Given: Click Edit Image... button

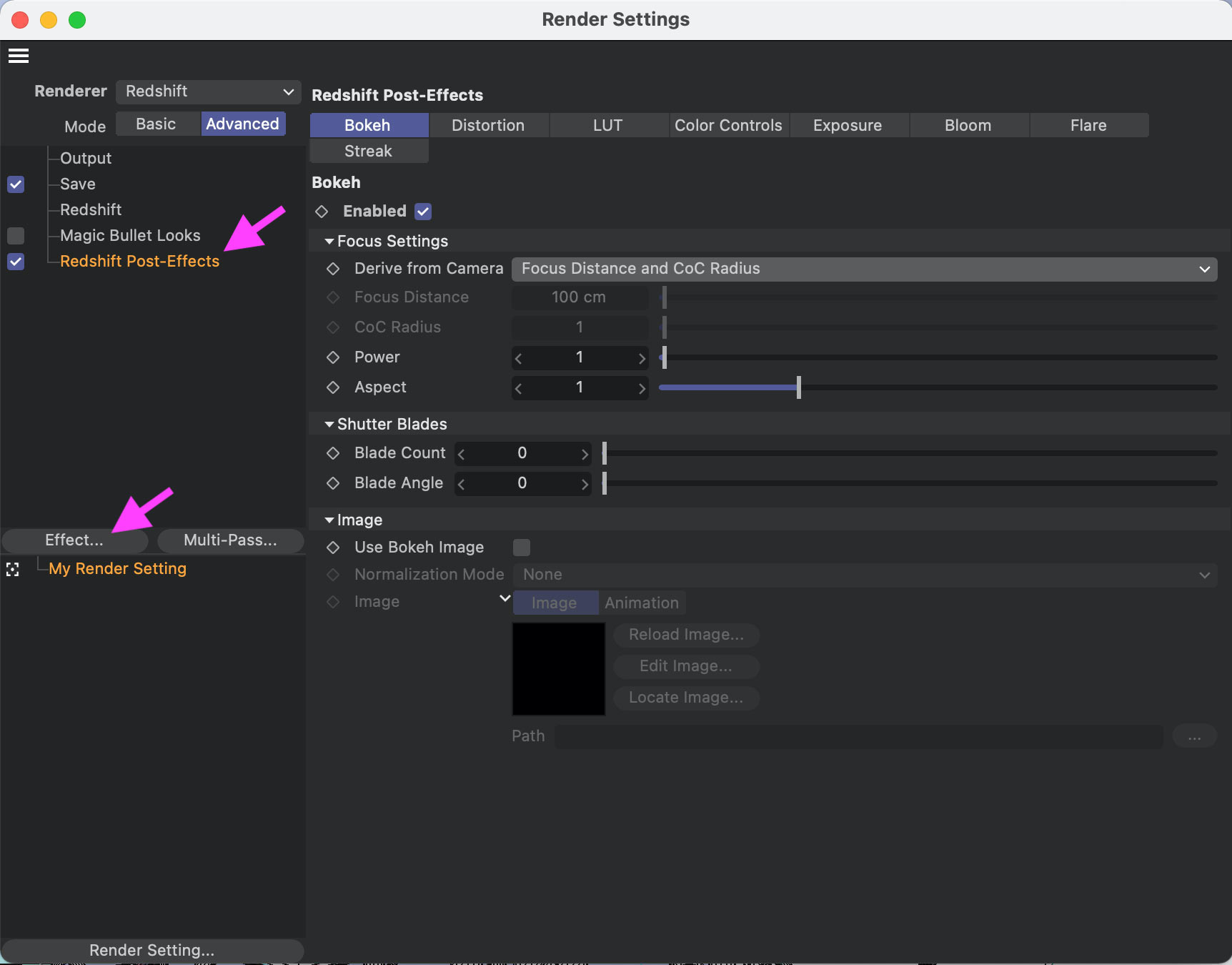Looking at the screenshot, I should point(686,666).
